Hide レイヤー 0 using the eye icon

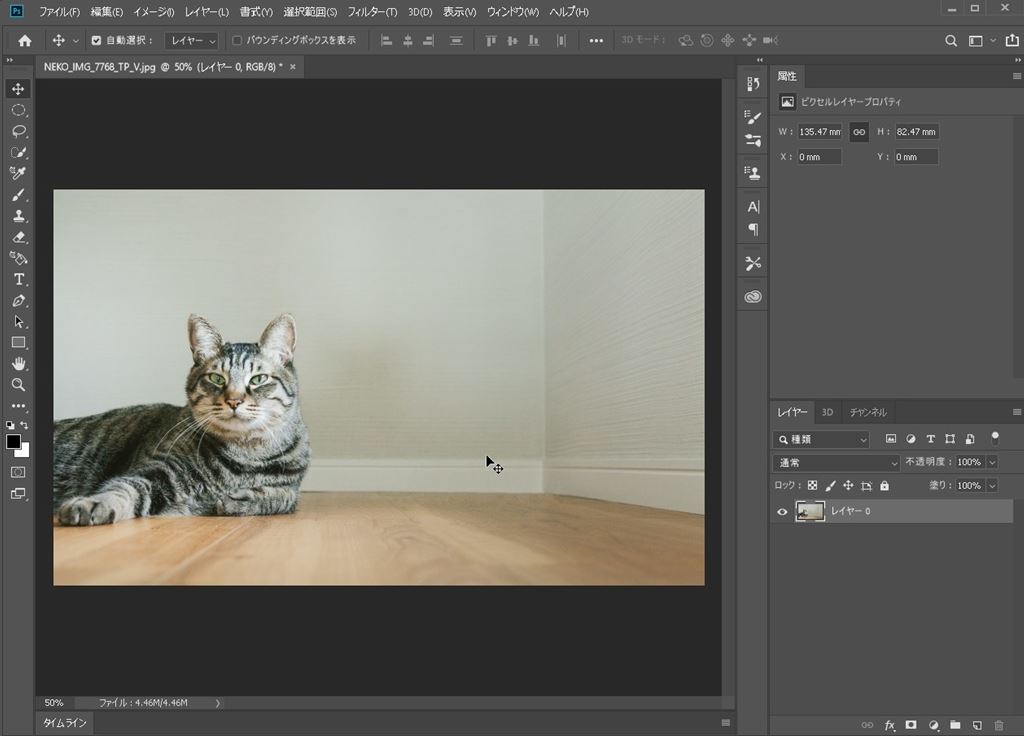[782, 512]
